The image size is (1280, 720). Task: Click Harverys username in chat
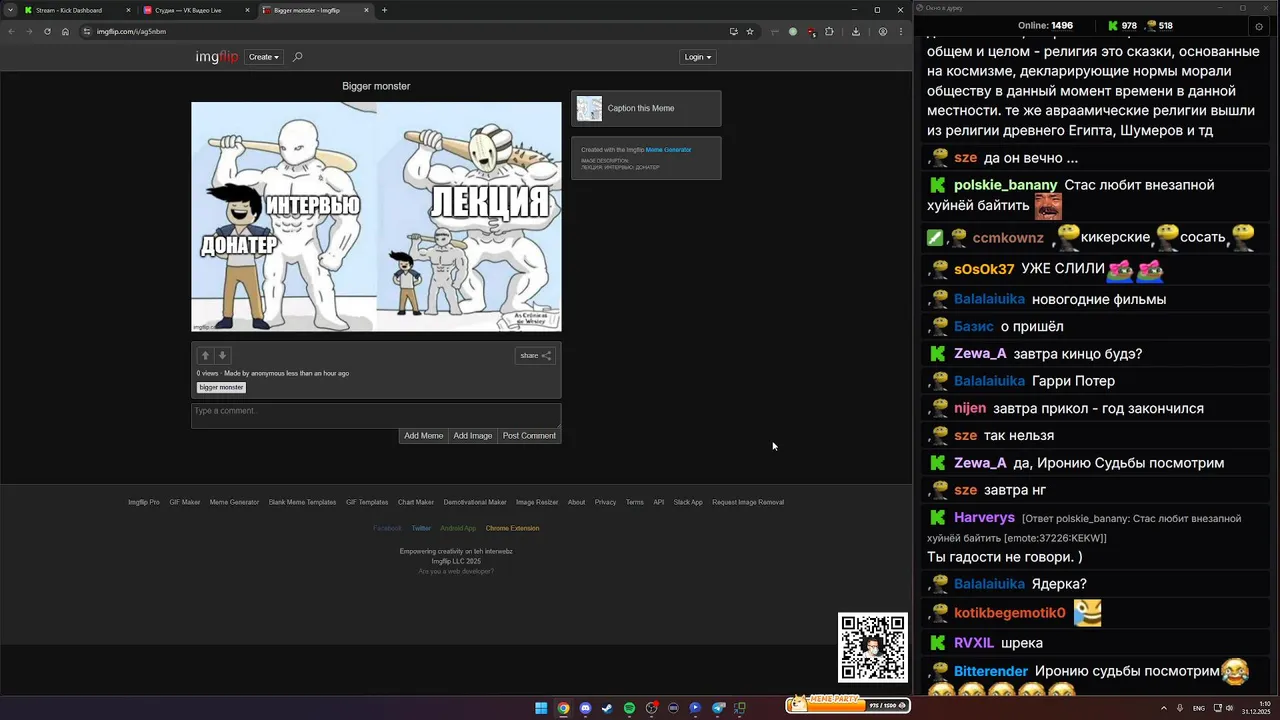[x=984, y=517]
